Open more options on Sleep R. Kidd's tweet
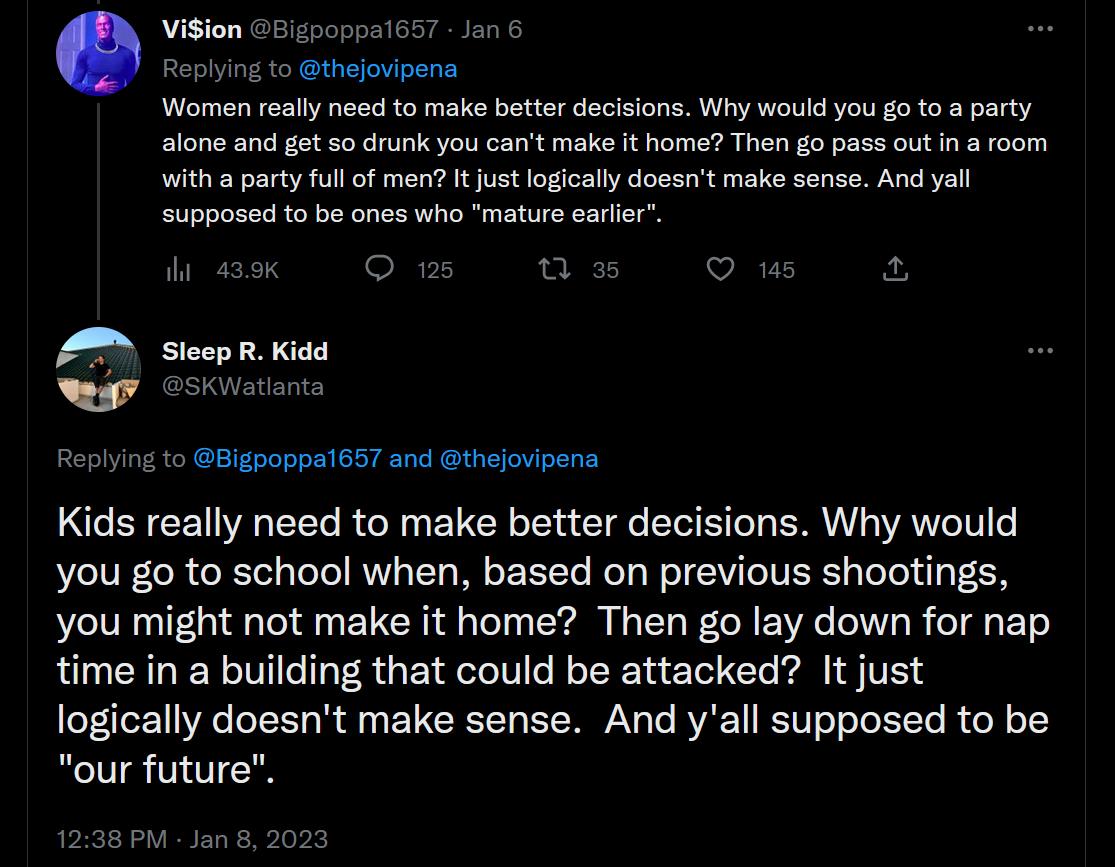The image size is (1115, 867). pos(1040,350)
